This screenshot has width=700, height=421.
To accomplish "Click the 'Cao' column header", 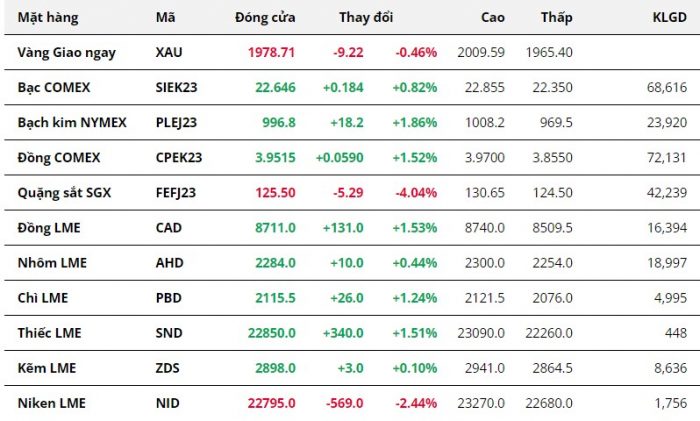I will 492,18.
